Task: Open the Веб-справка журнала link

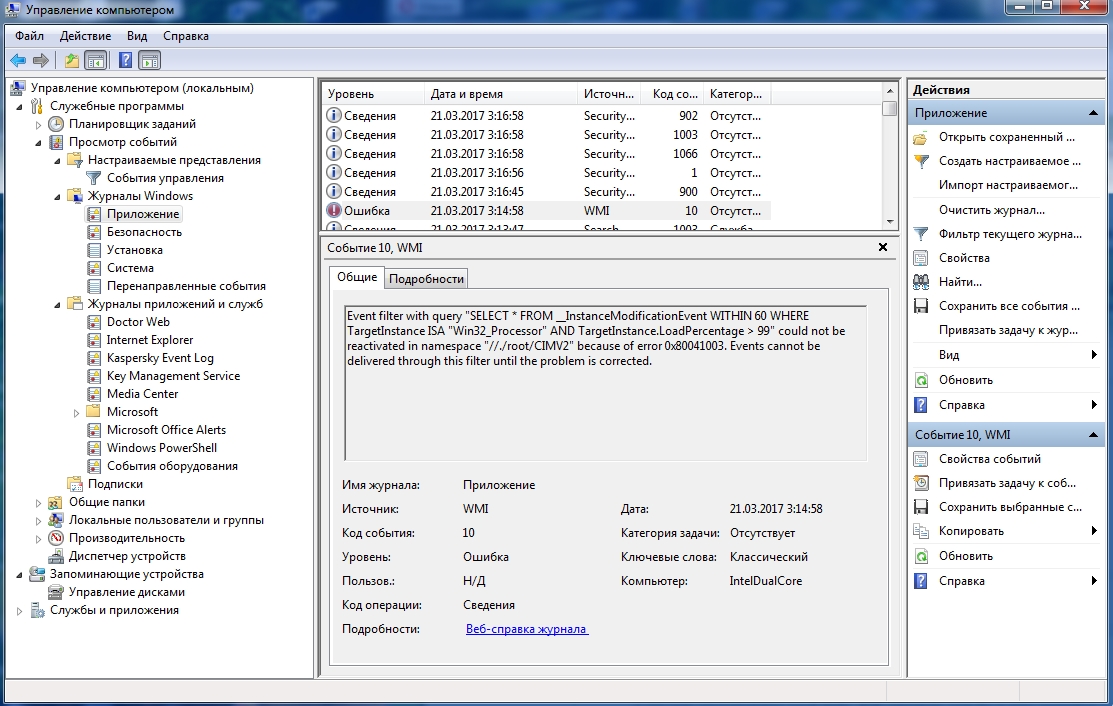Action: (x=527, y=629)
